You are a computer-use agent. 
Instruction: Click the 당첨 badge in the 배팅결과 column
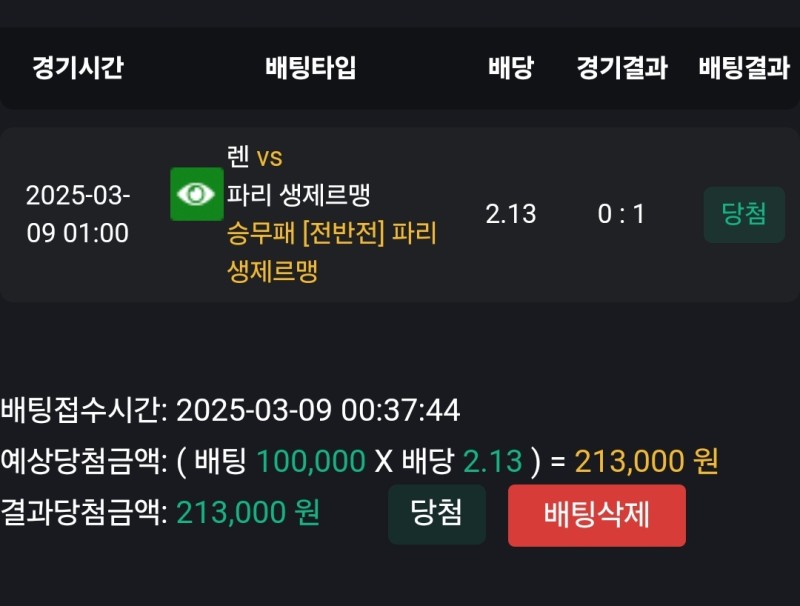pyautogui.click(x=744, y=214)
